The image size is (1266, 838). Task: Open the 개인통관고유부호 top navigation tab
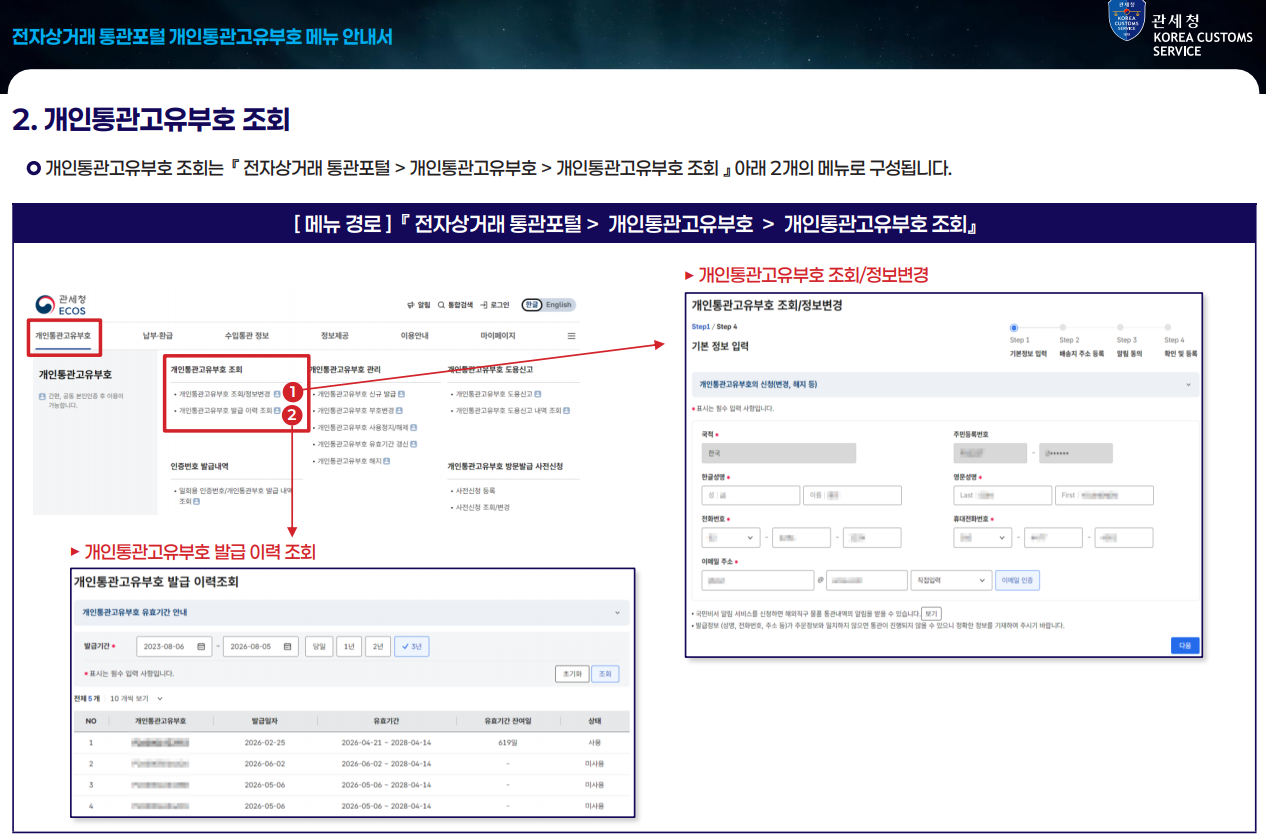coord(63,336)
